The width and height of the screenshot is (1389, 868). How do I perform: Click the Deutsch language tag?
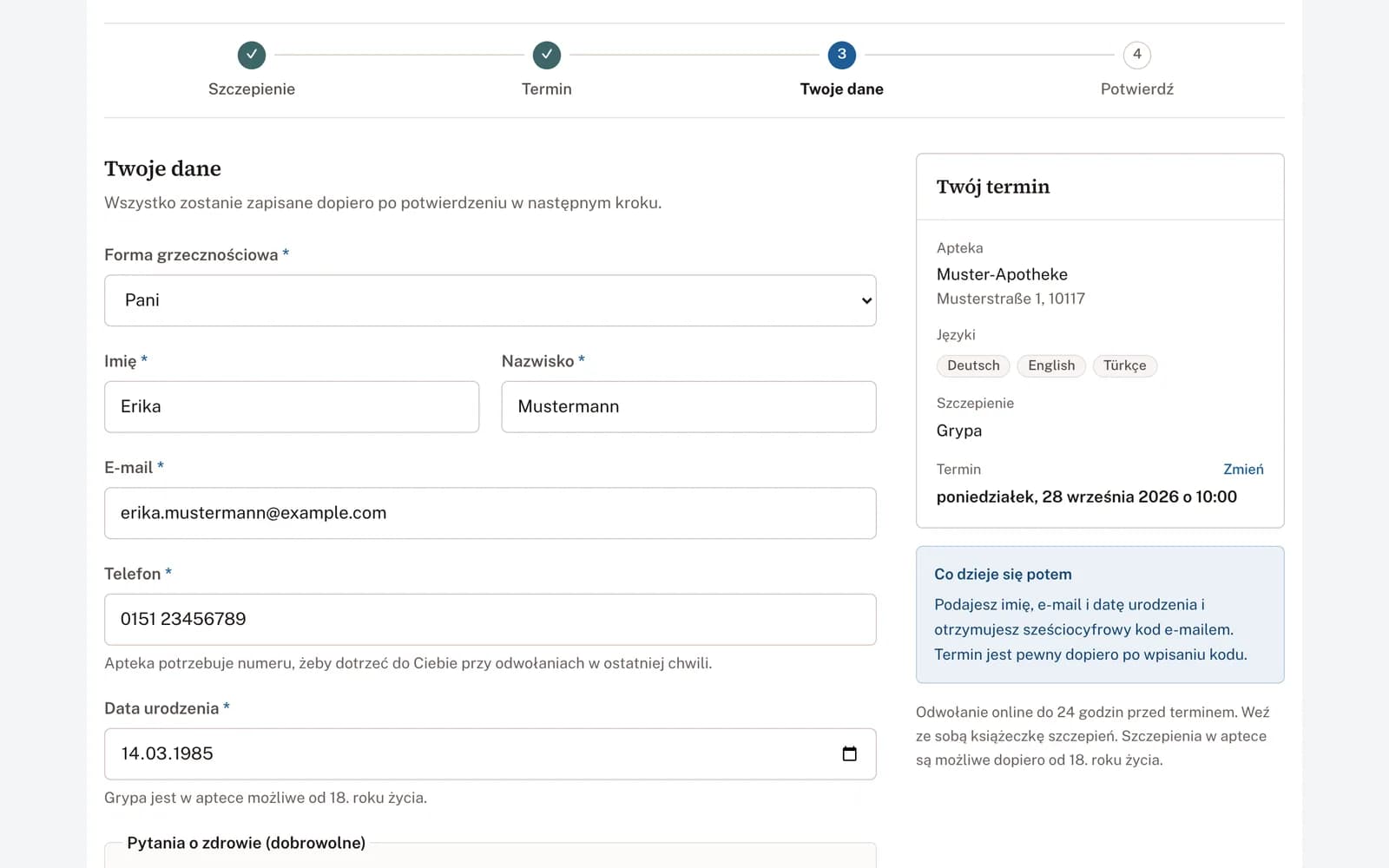pos(973,365)
